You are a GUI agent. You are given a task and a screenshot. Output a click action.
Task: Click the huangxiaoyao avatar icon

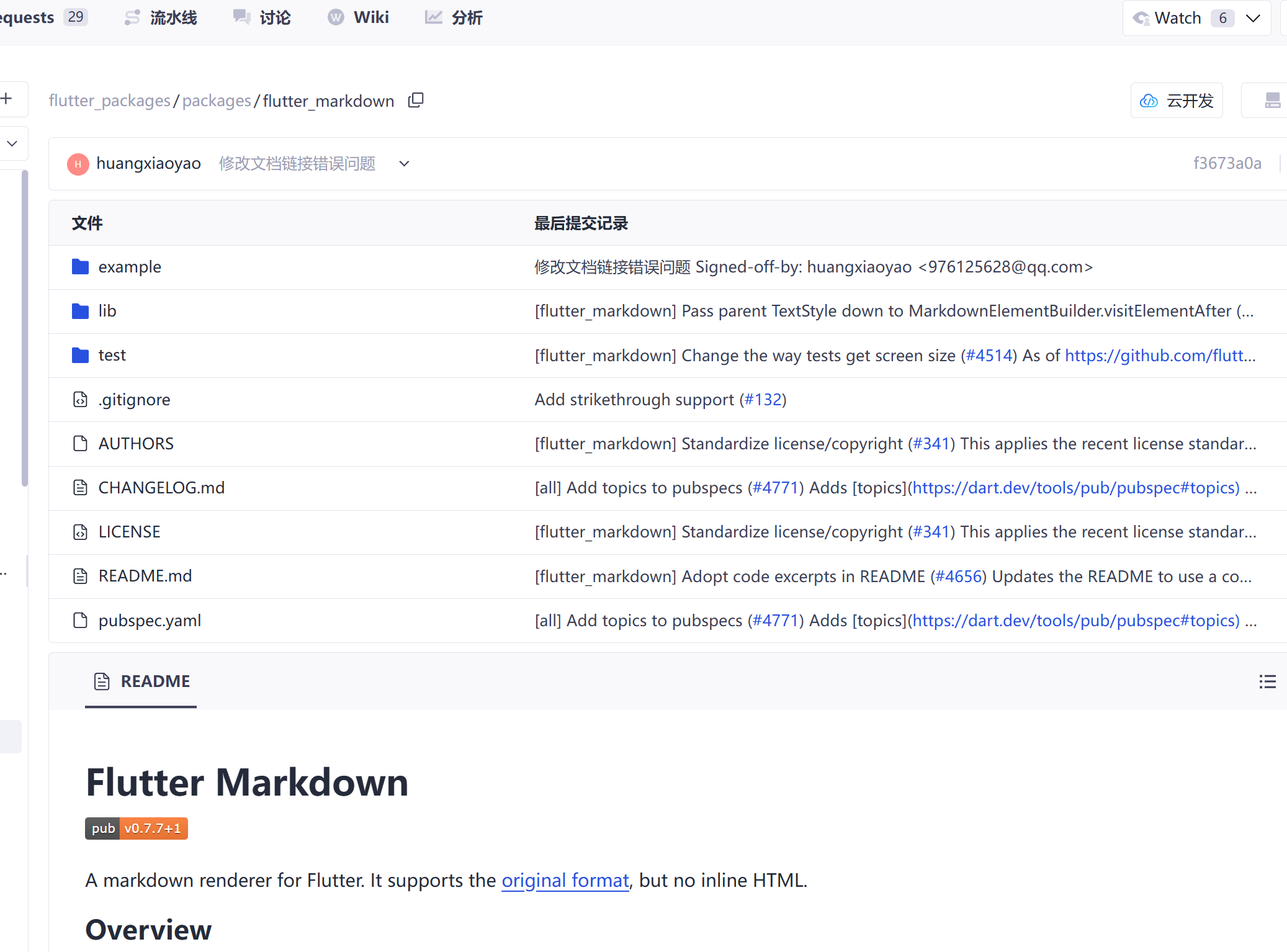78,164
